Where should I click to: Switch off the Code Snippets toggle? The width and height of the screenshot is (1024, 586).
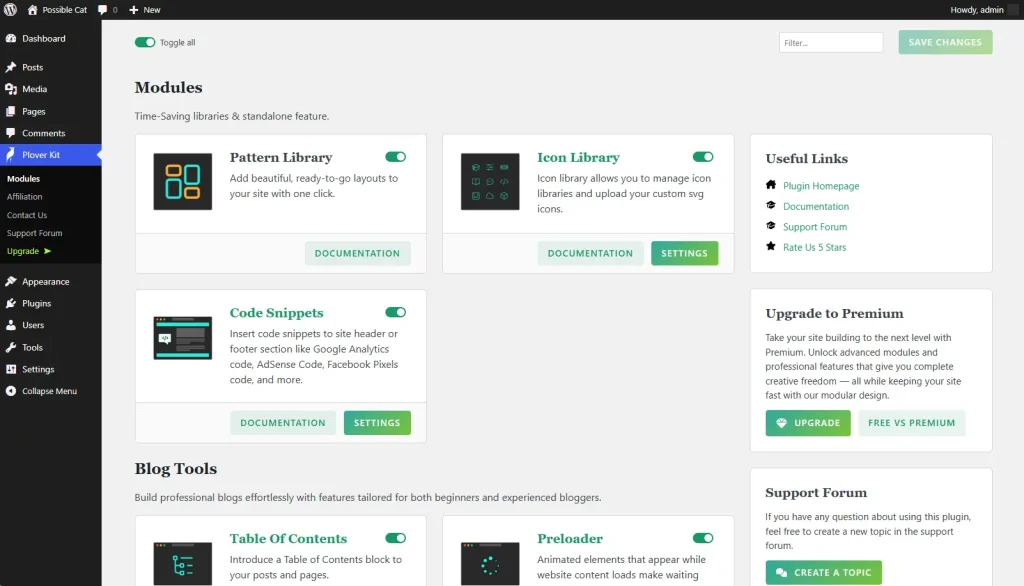[395, 312]
